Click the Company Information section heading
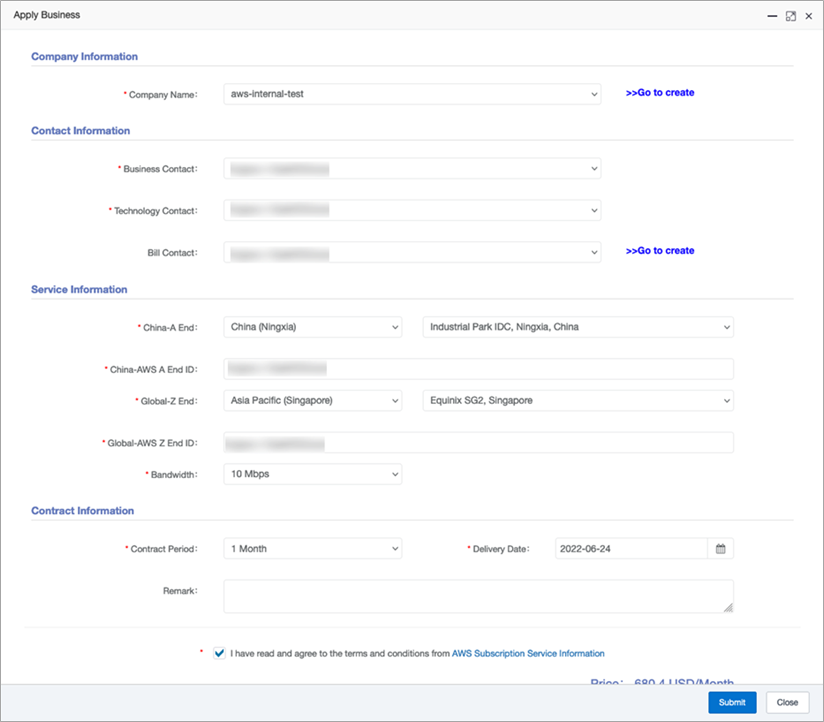 (85, 56)
